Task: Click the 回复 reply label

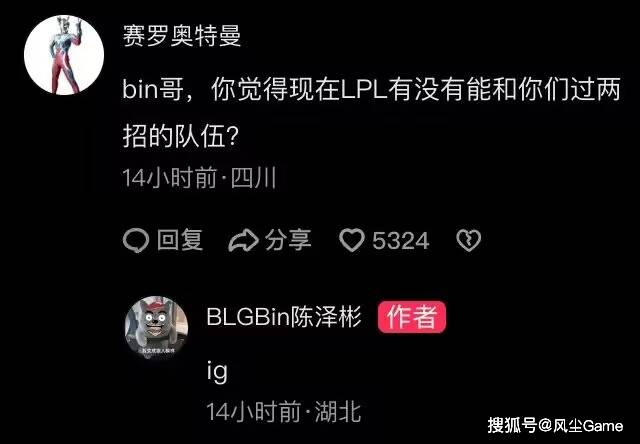Action: pos(180,240)
